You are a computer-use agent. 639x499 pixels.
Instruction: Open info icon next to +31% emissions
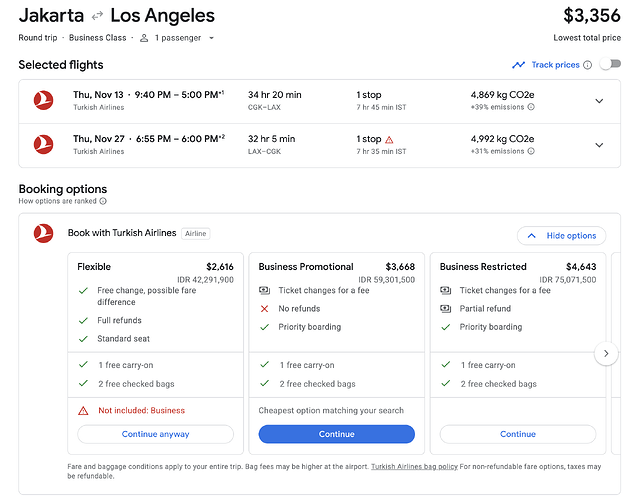531,151
